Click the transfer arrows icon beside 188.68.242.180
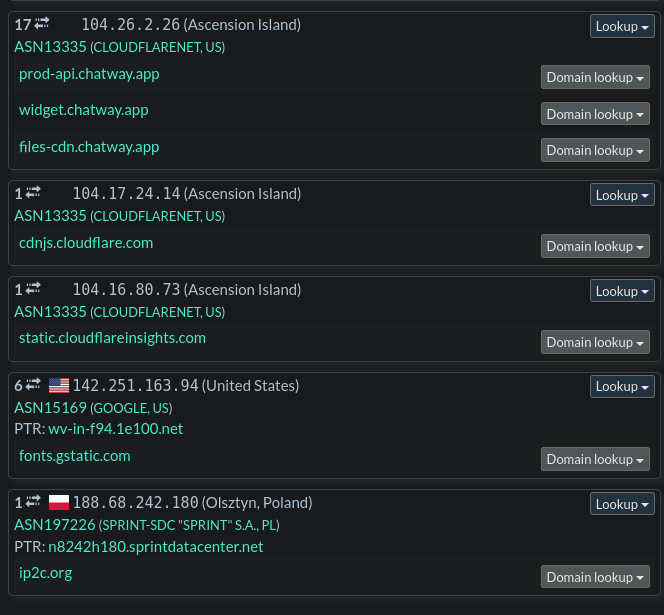664x615 pixels. pos(33,502)
